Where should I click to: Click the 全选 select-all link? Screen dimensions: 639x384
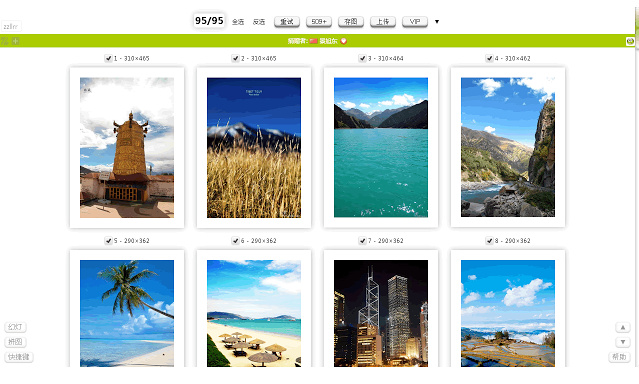[x=238, y=22]
